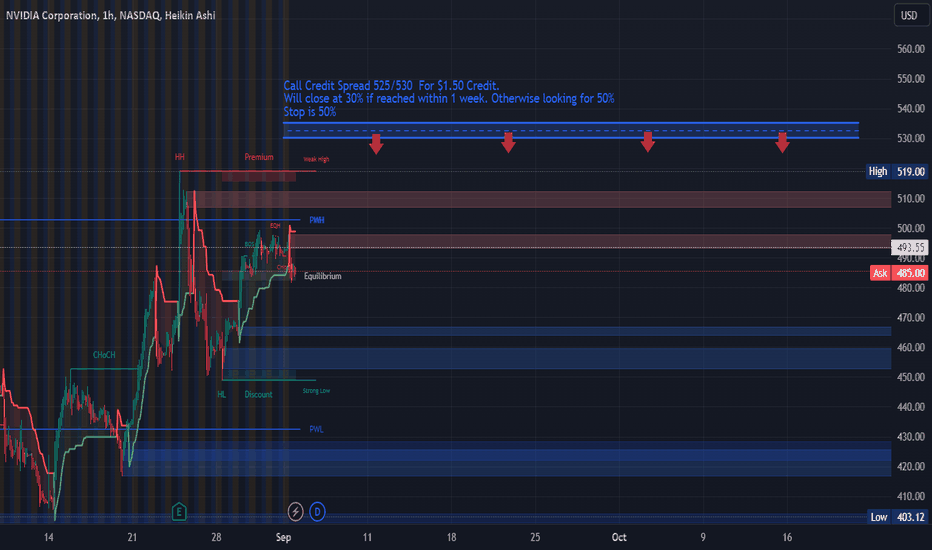Click the red Ask 485.00 label

[x=899, y=273]
